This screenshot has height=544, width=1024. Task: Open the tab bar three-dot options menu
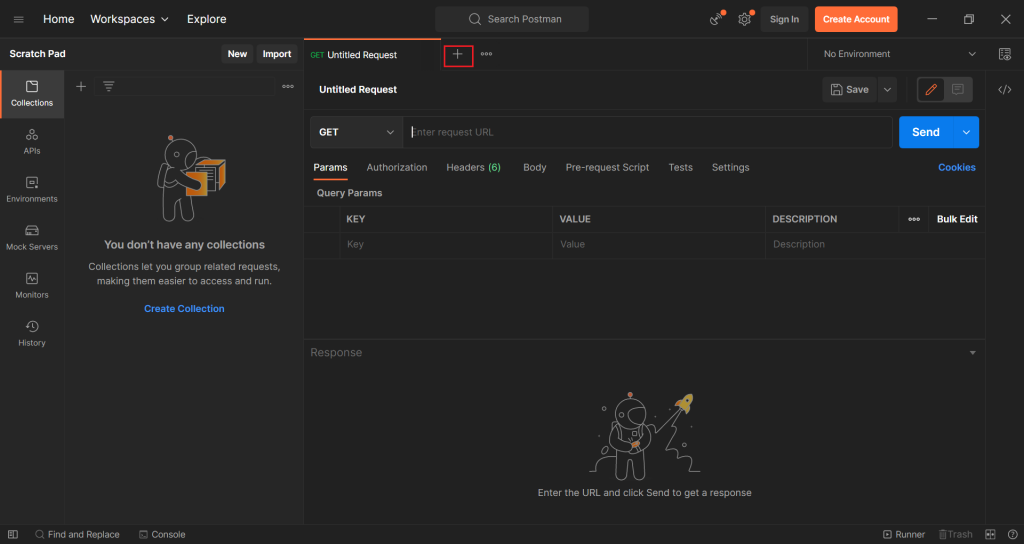[487, 54]
